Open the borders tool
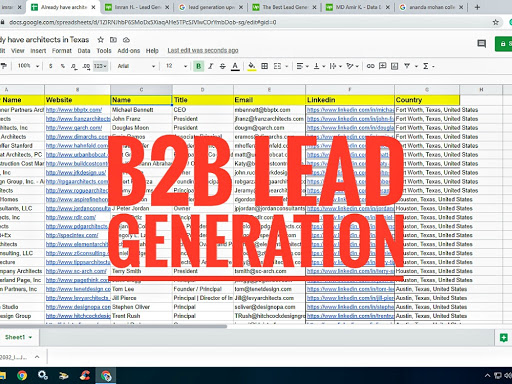 (265, 66)
